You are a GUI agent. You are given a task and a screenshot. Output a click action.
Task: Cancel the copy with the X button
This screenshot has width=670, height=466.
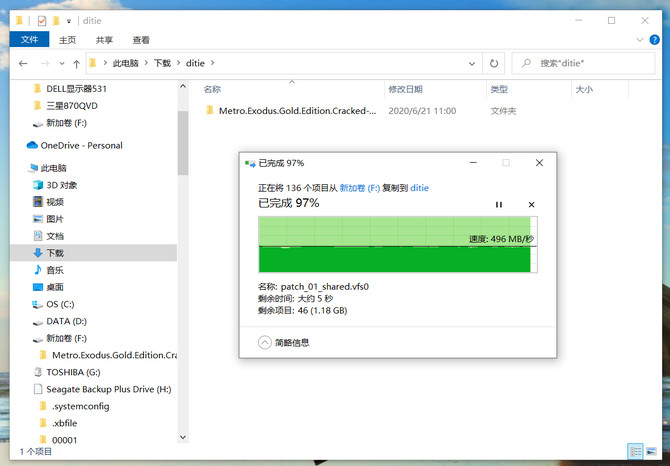pos(531,204)
